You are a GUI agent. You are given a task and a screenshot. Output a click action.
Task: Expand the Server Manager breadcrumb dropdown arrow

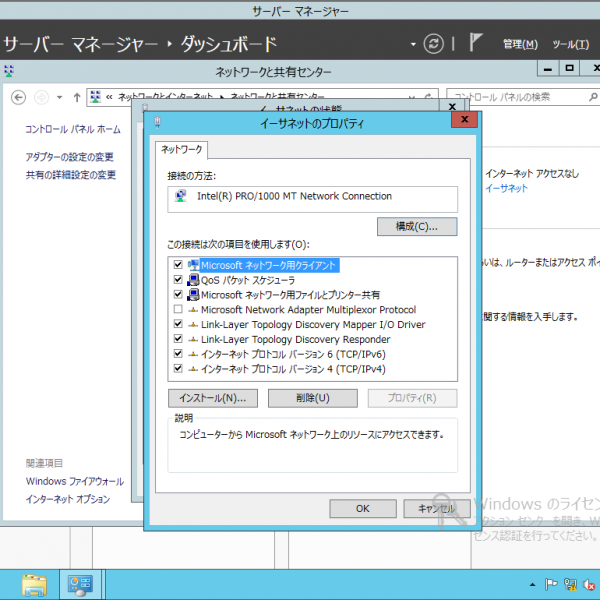(414, 44)
